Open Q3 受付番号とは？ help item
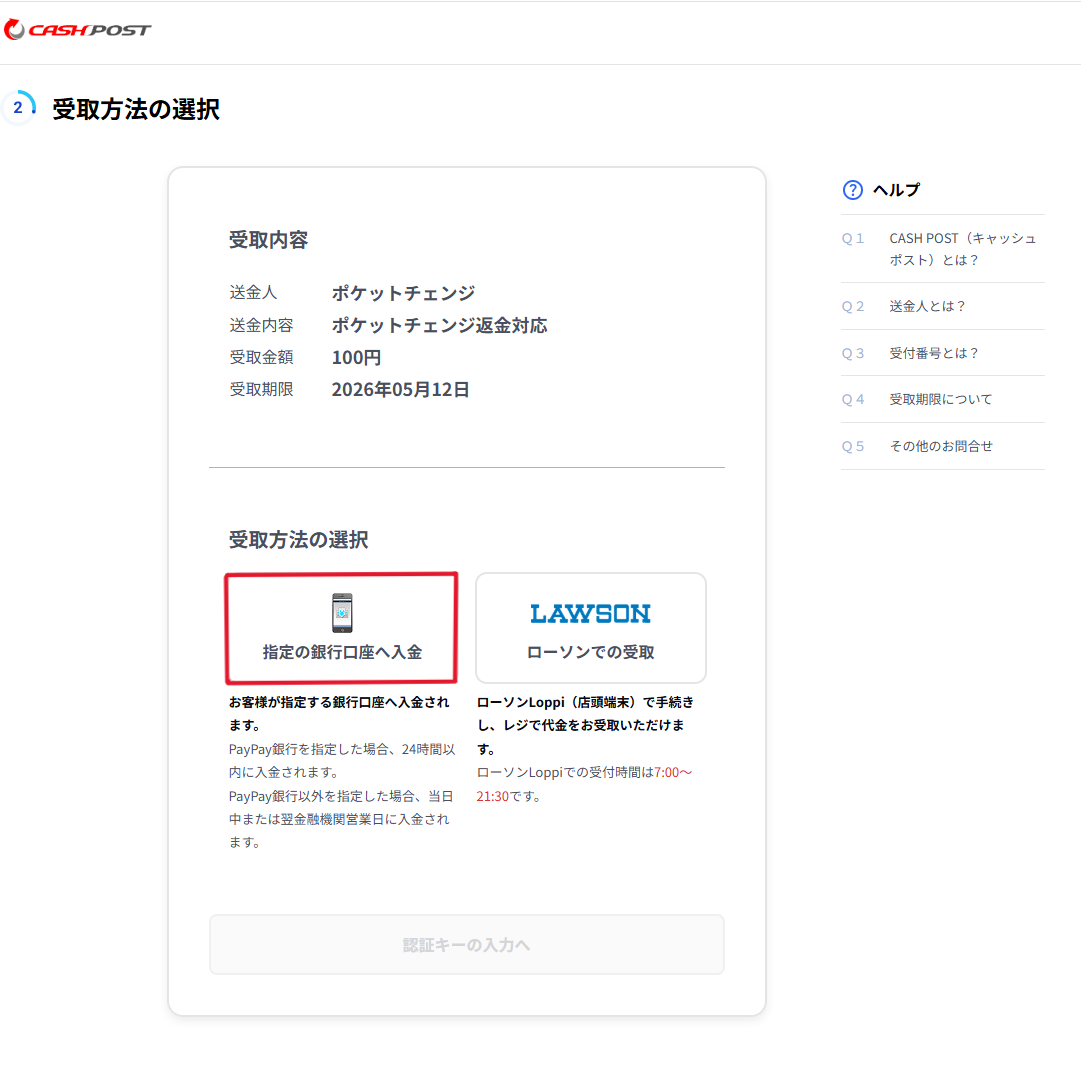The width and height of the screenshot is (1081, 1067). click(942, 353)
